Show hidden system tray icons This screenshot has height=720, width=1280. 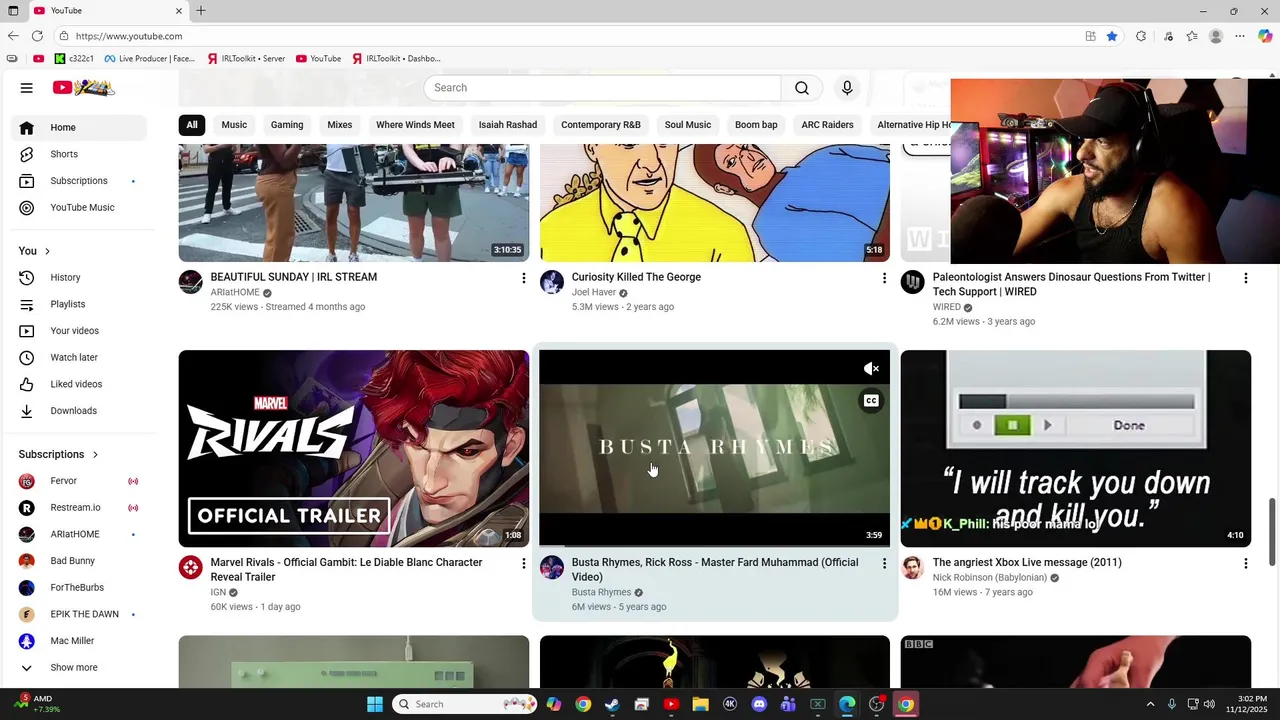point(1150,704)
